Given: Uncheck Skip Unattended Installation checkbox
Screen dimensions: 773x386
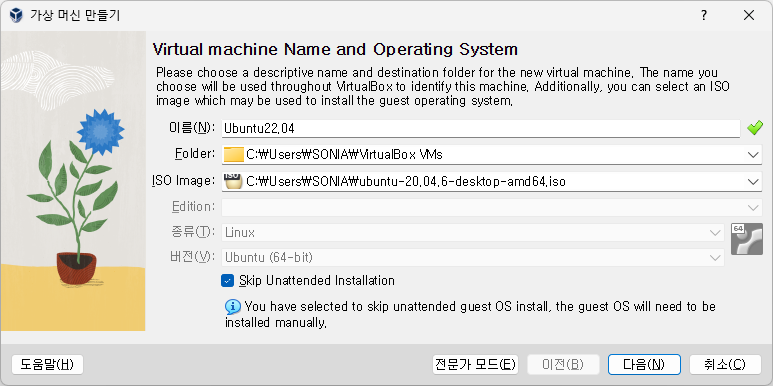Looking at the screenshot, I should (x=227, y=281).
